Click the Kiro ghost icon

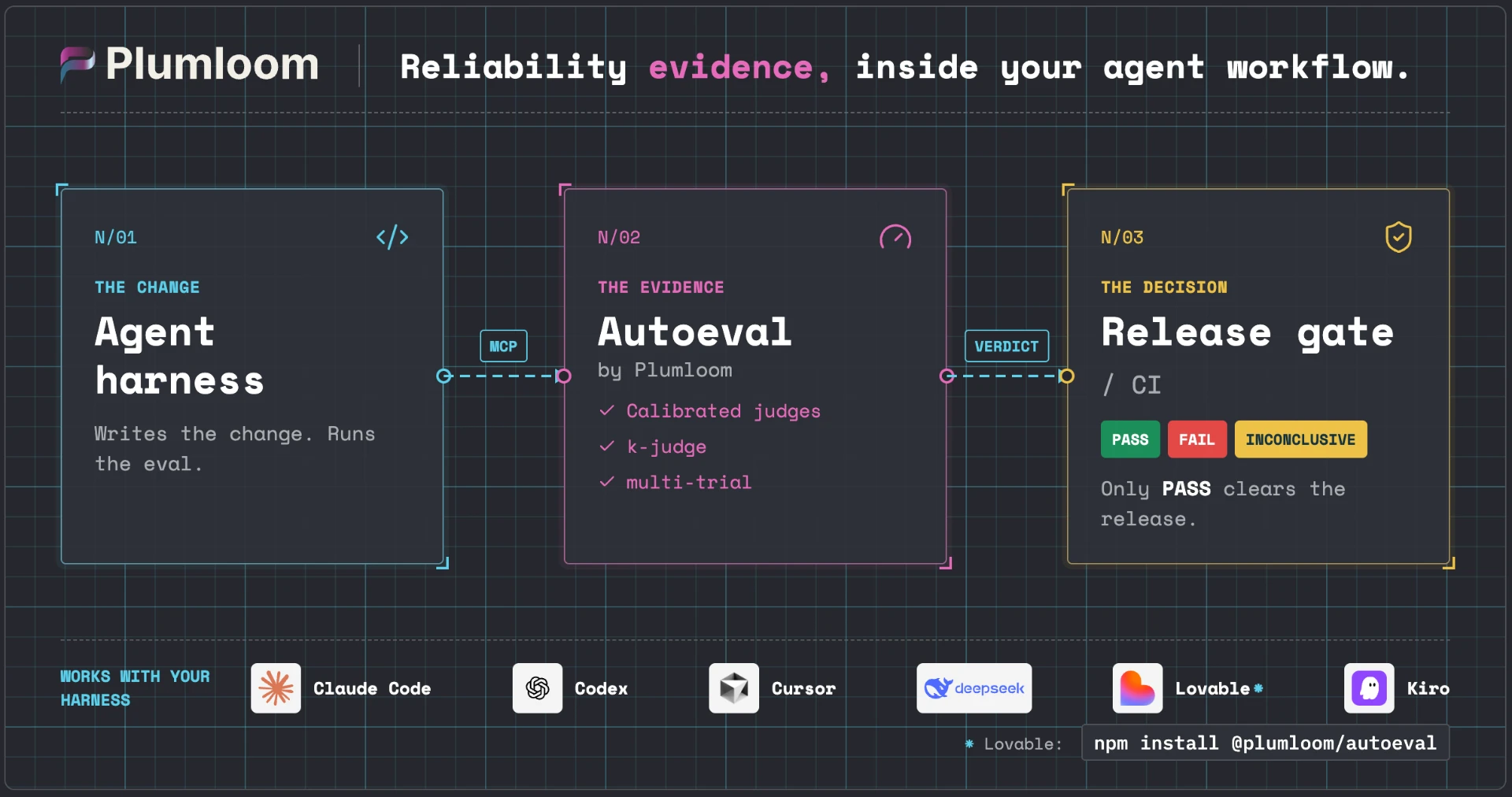[x=1369, y=688]
